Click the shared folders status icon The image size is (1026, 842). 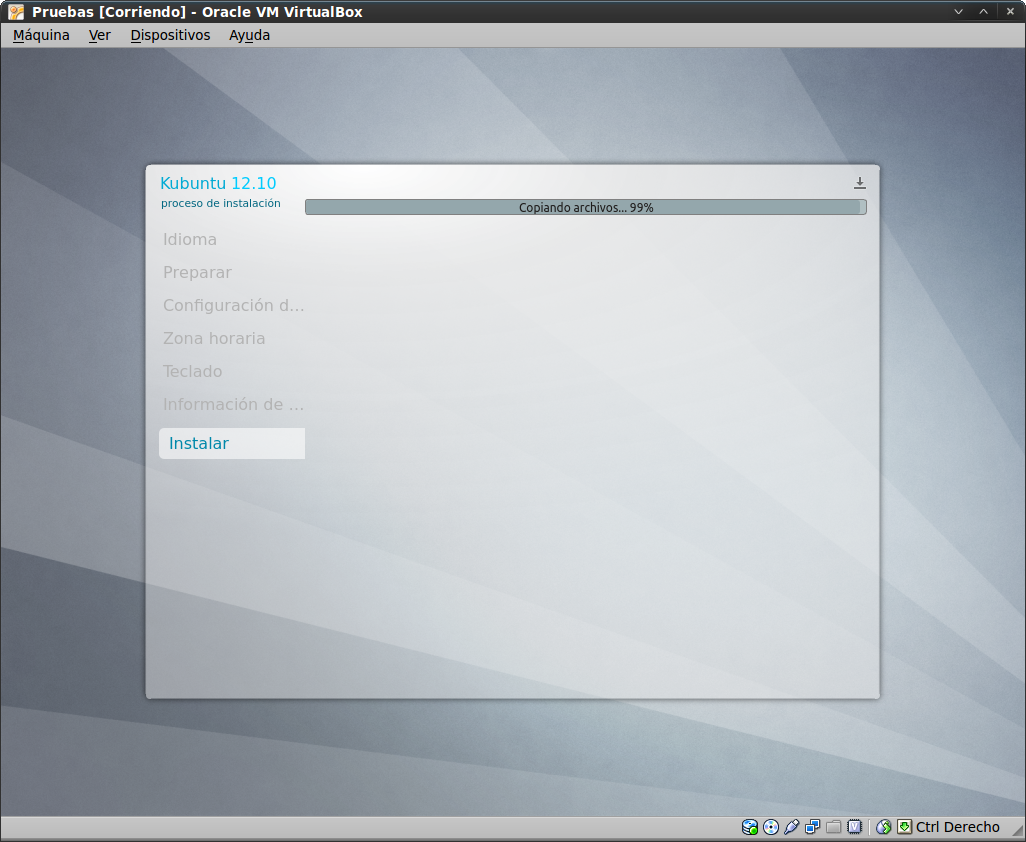(x=834, y=827)
